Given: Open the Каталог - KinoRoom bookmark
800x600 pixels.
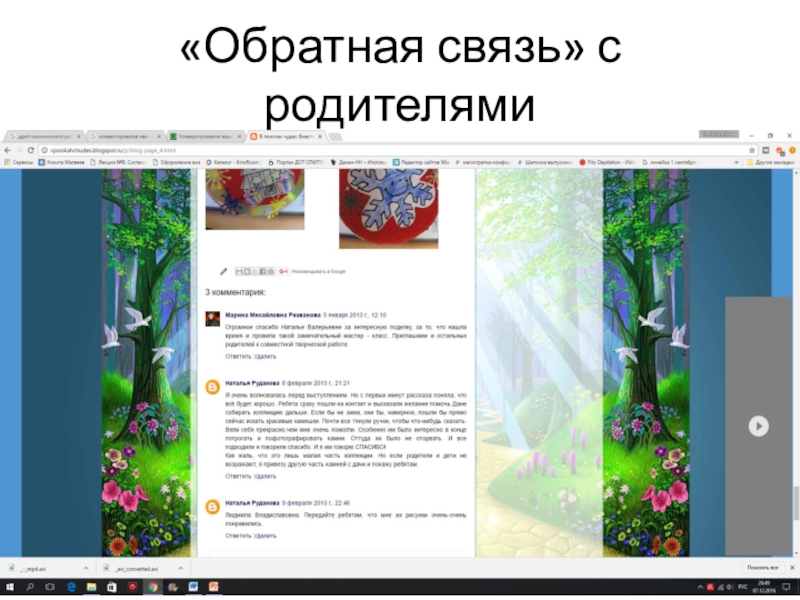Looking at the screenshot, I should coord(234,162).
